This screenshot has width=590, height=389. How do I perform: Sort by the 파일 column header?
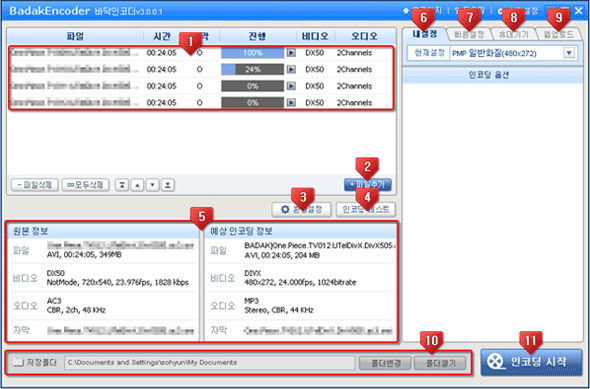tap(75, 36)
